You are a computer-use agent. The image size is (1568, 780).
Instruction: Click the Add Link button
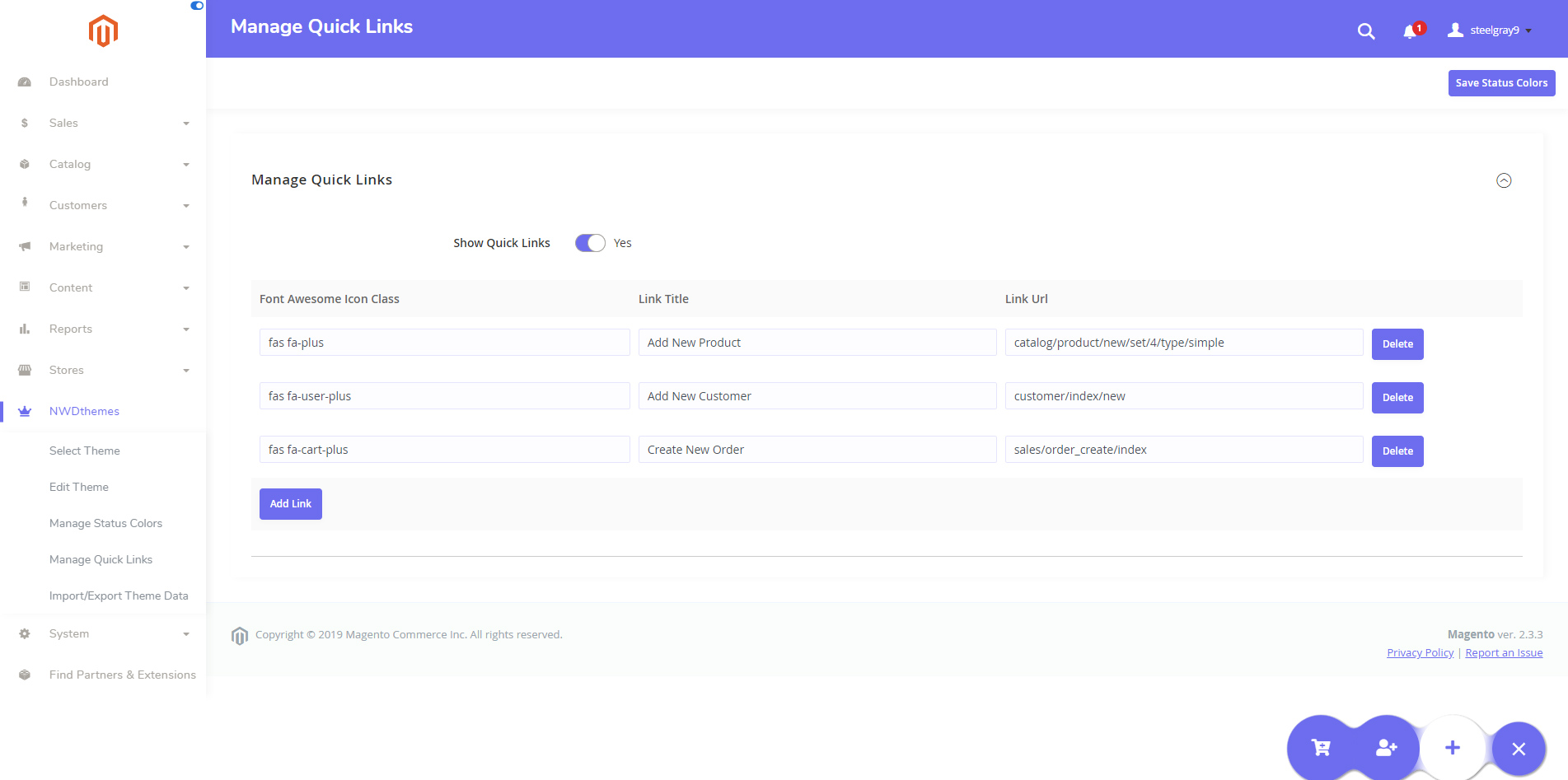291,504
